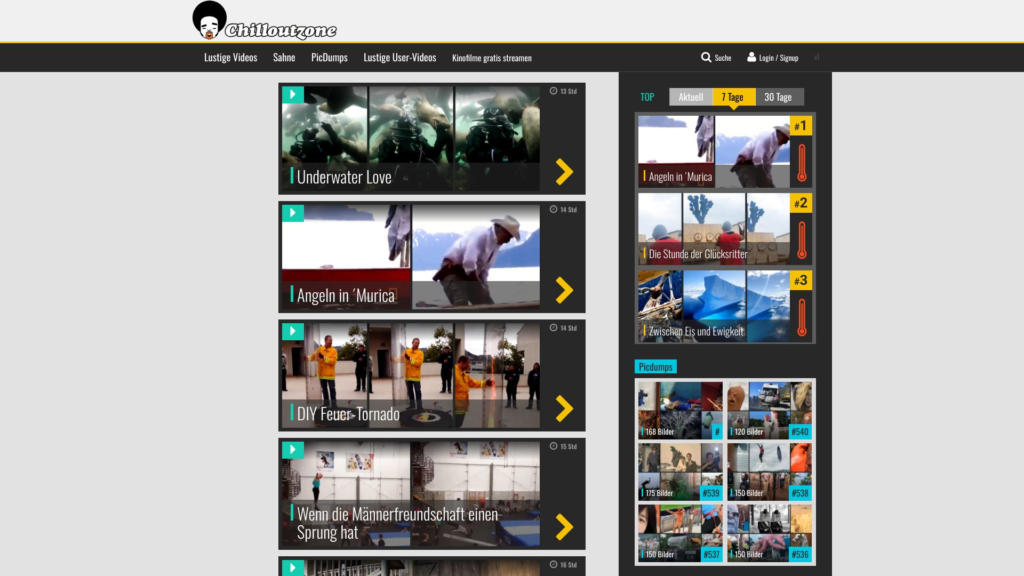
Task: Open Lustige User-Videos section
Action: (400, 57)
